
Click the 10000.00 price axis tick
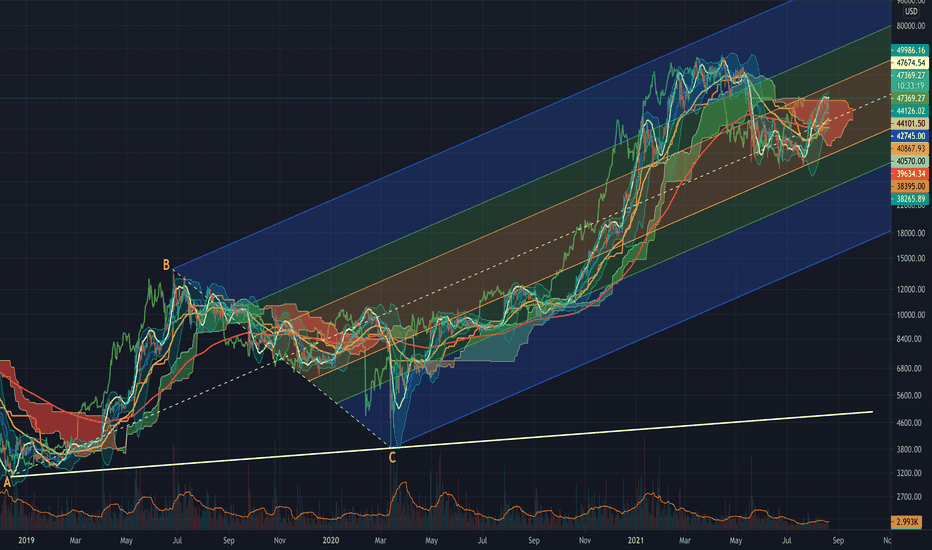click(911, 315)
